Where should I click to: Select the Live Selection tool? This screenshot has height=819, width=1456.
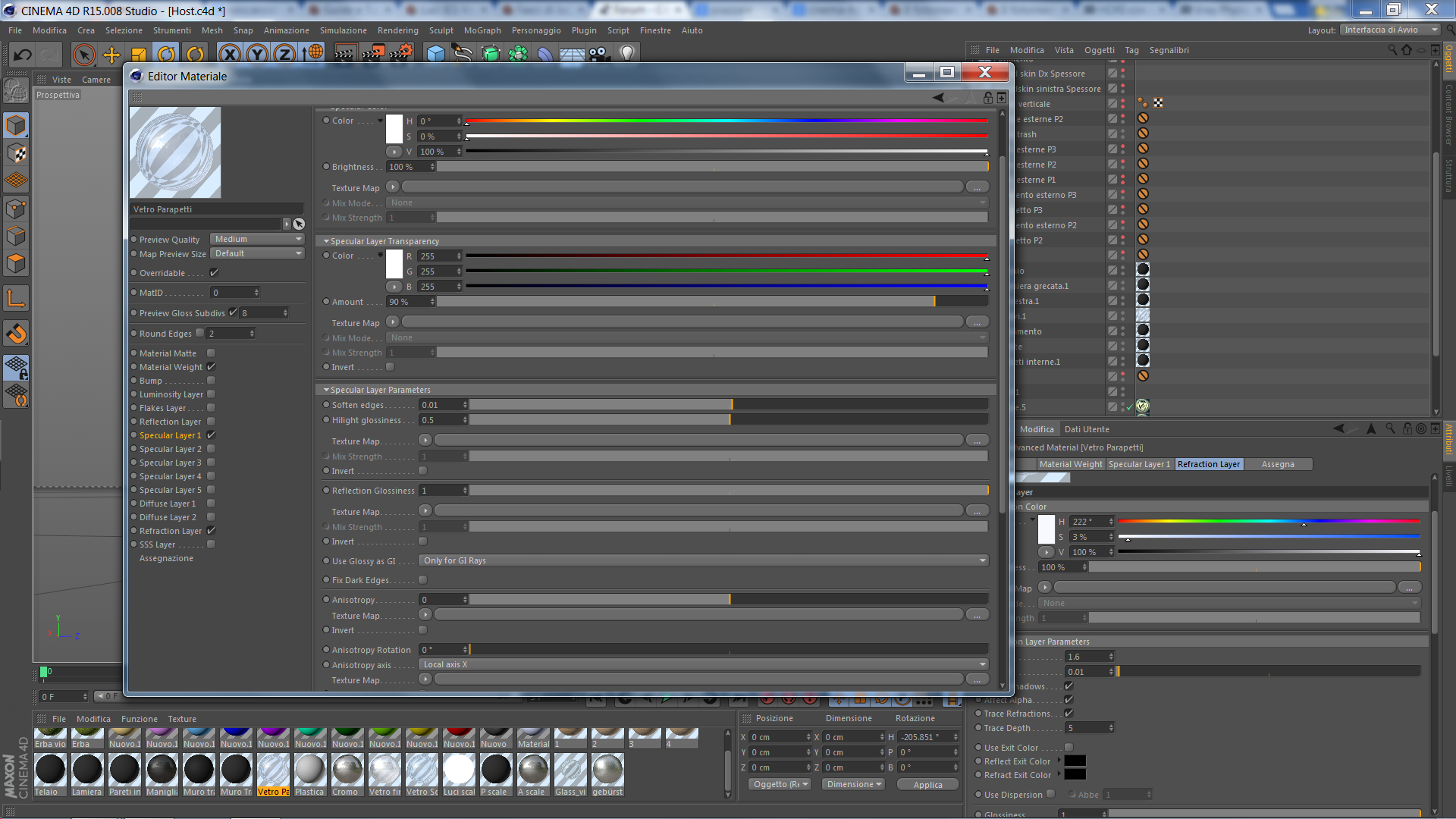(x=84, y=54)
